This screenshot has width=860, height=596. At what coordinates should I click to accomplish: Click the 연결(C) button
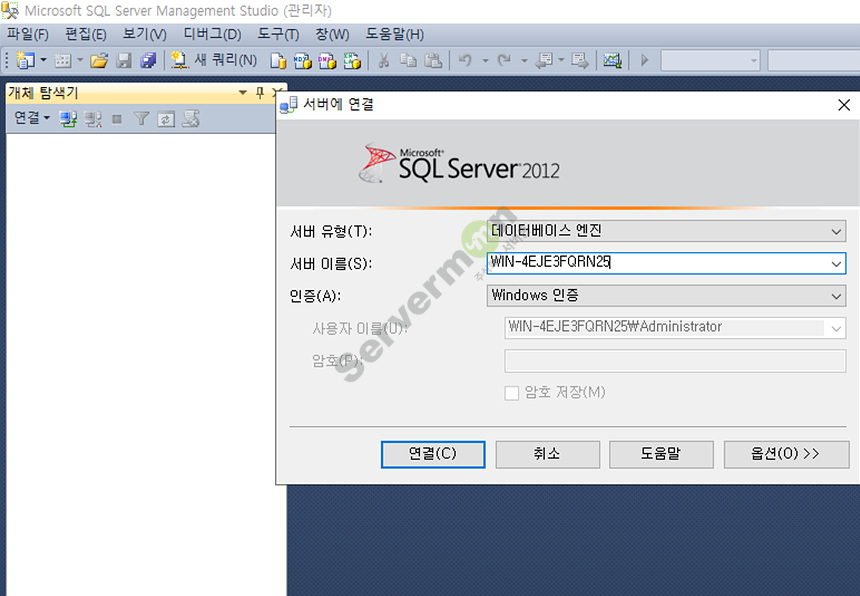(433, 455)
